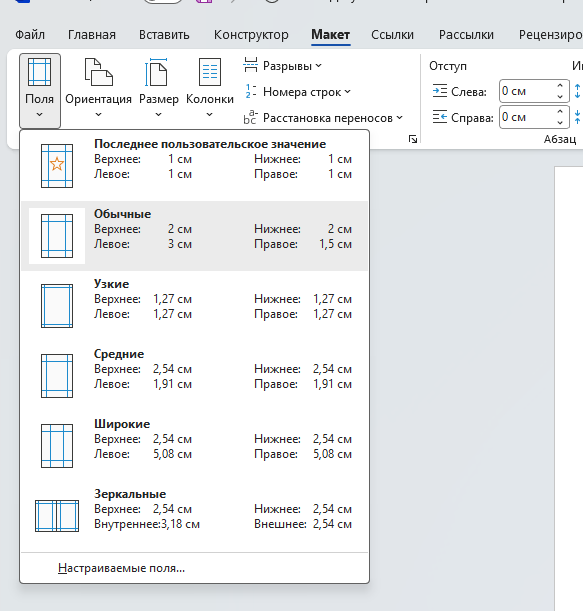Image resolution: width=583 pixels, height=611 pixels.
Task: Expand the Номера строк dropdown
Action: click(x=297, y=92)
